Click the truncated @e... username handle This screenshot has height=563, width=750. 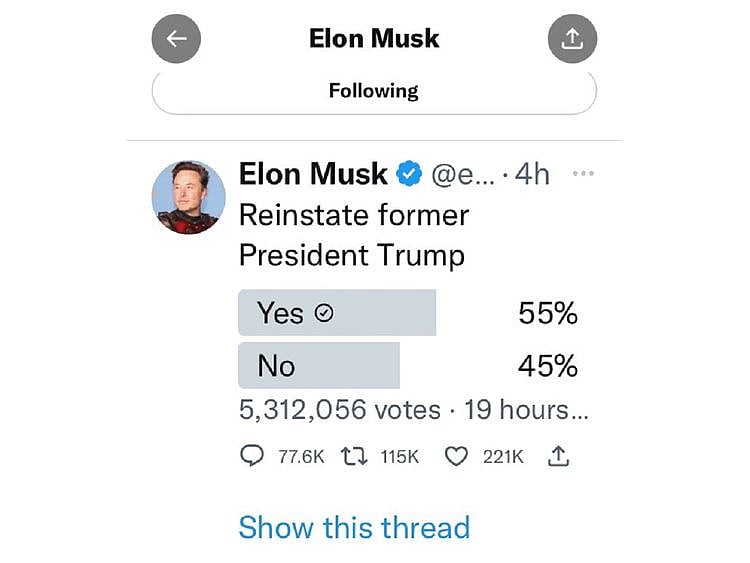point(462,175)
